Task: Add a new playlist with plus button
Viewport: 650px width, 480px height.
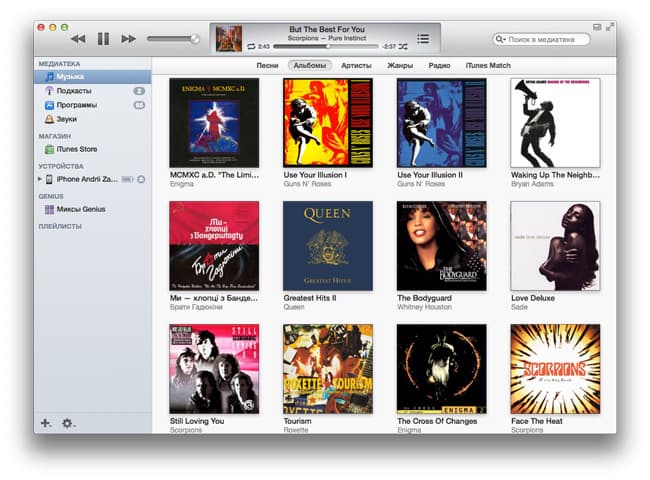Action: [46, 423]
